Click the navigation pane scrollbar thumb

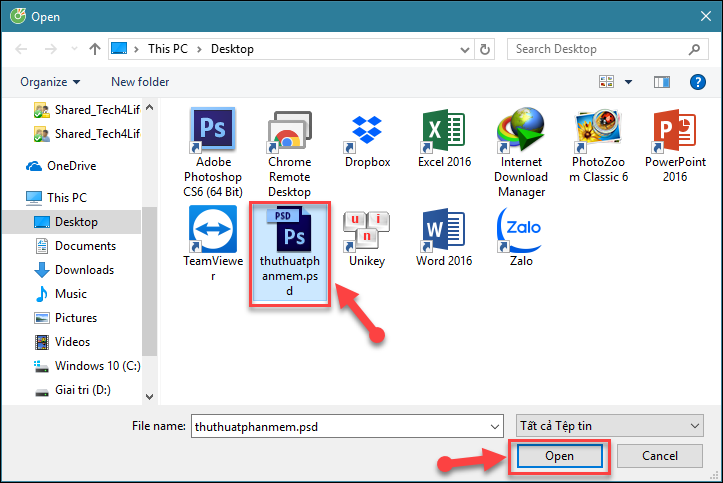[149, 281]
